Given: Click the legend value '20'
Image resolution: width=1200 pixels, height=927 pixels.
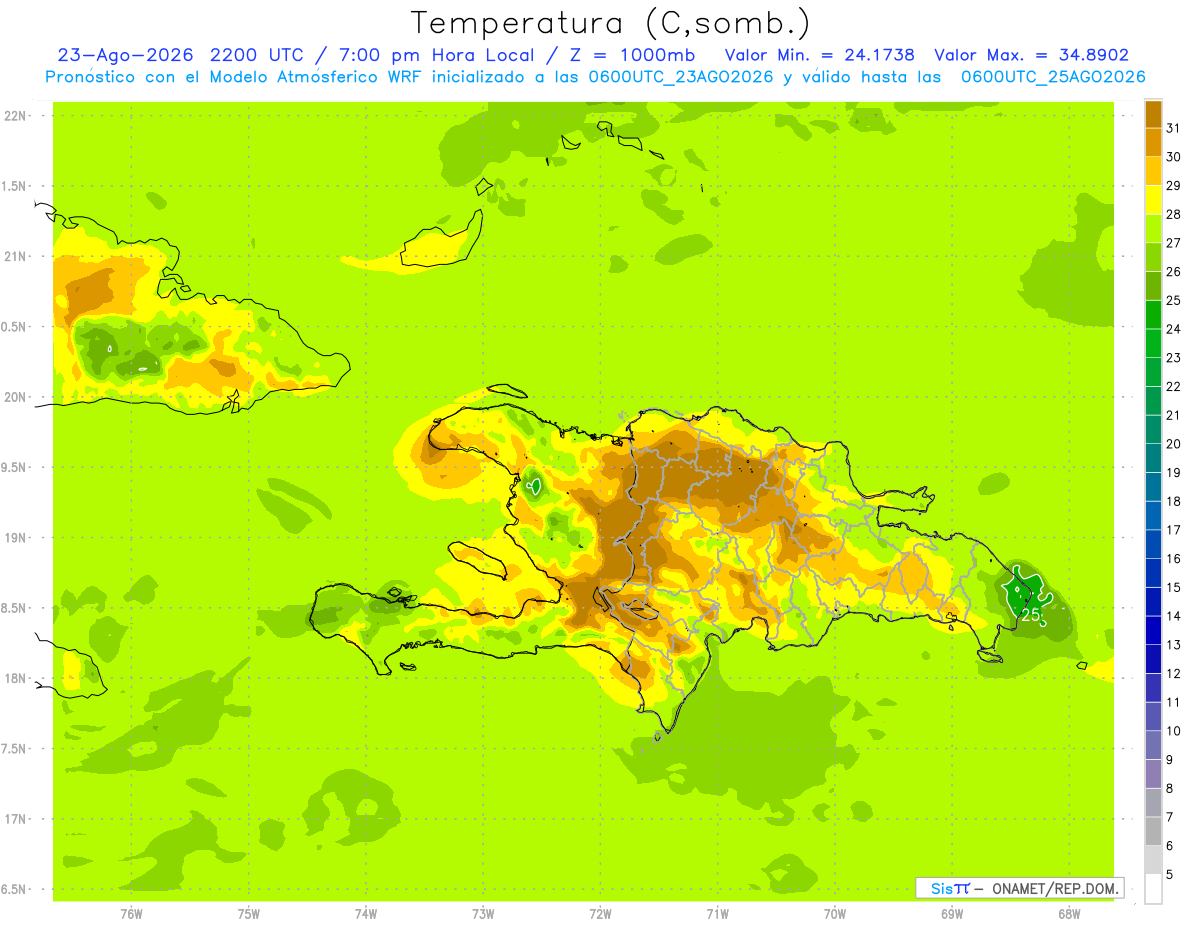Looking at the screenshot, I should (1174, 444).
